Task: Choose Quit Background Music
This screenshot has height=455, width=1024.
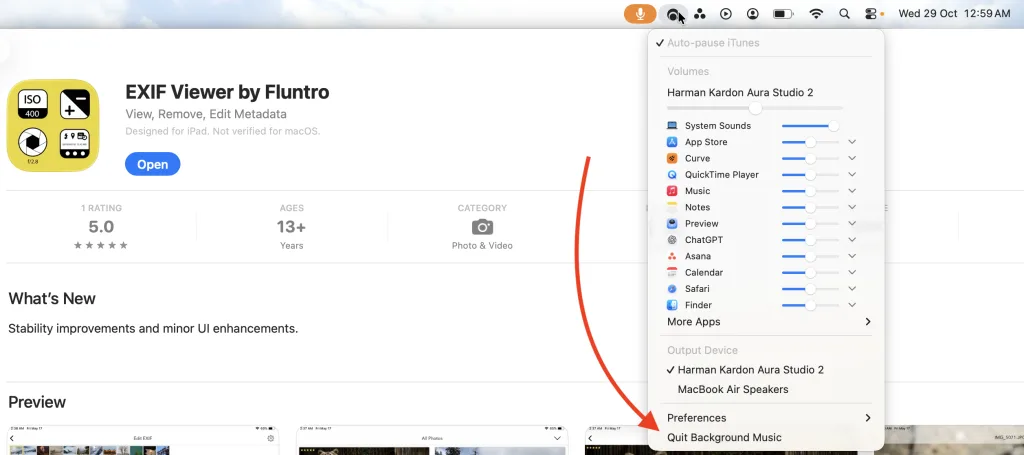Action: point(724,437)
